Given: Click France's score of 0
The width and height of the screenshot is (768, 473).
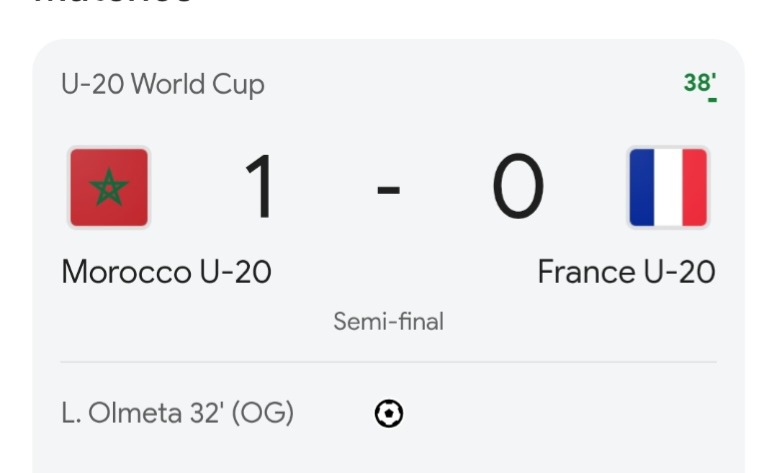Looking at the screenshot, I should point(518,188).
